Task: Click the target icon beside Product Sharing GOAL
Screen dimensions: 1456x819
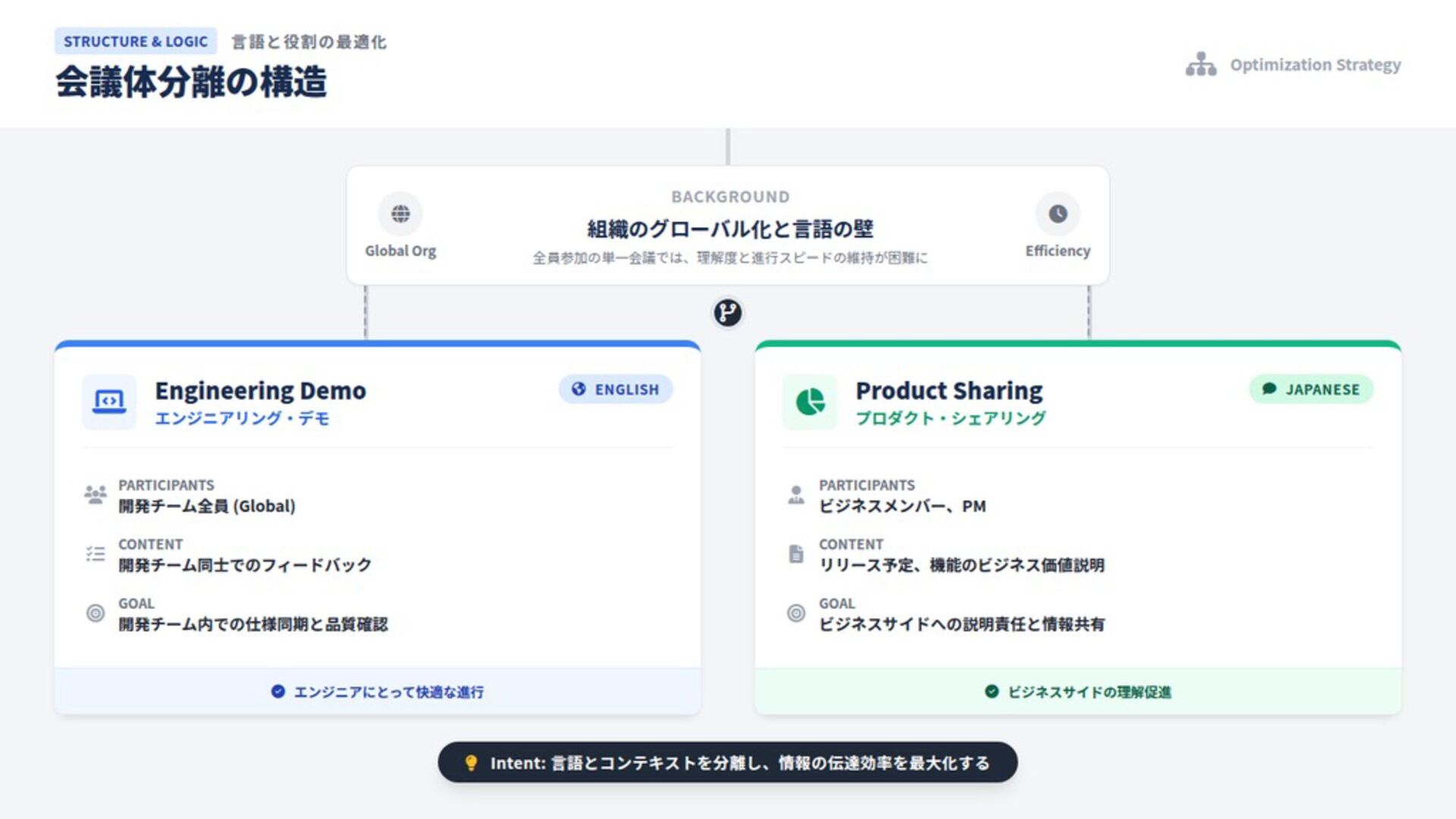Action: point(796,613)
